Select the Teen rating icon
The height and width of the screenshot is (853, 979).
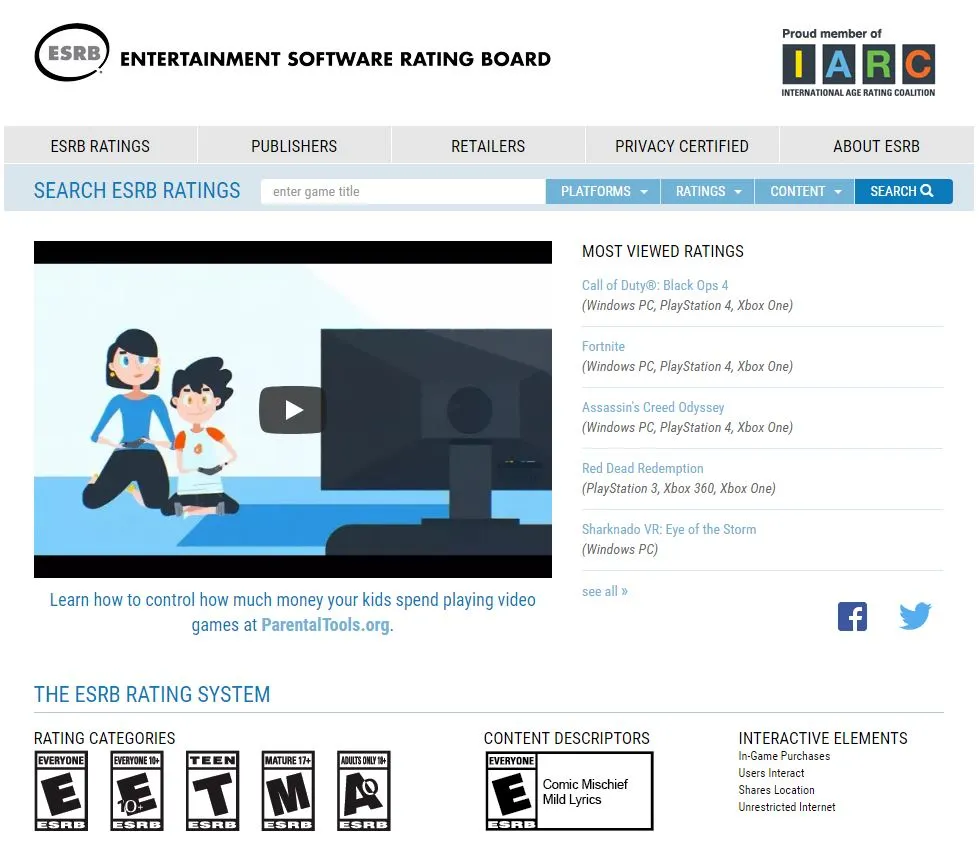(x=212, y=790)
